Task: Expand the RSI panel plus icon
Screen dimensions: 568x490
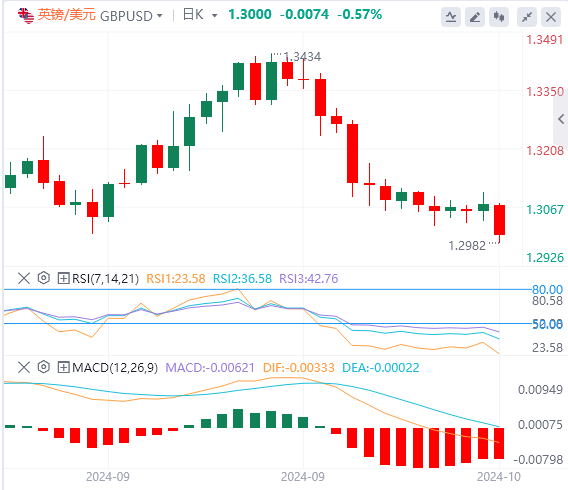Action: 63,278
